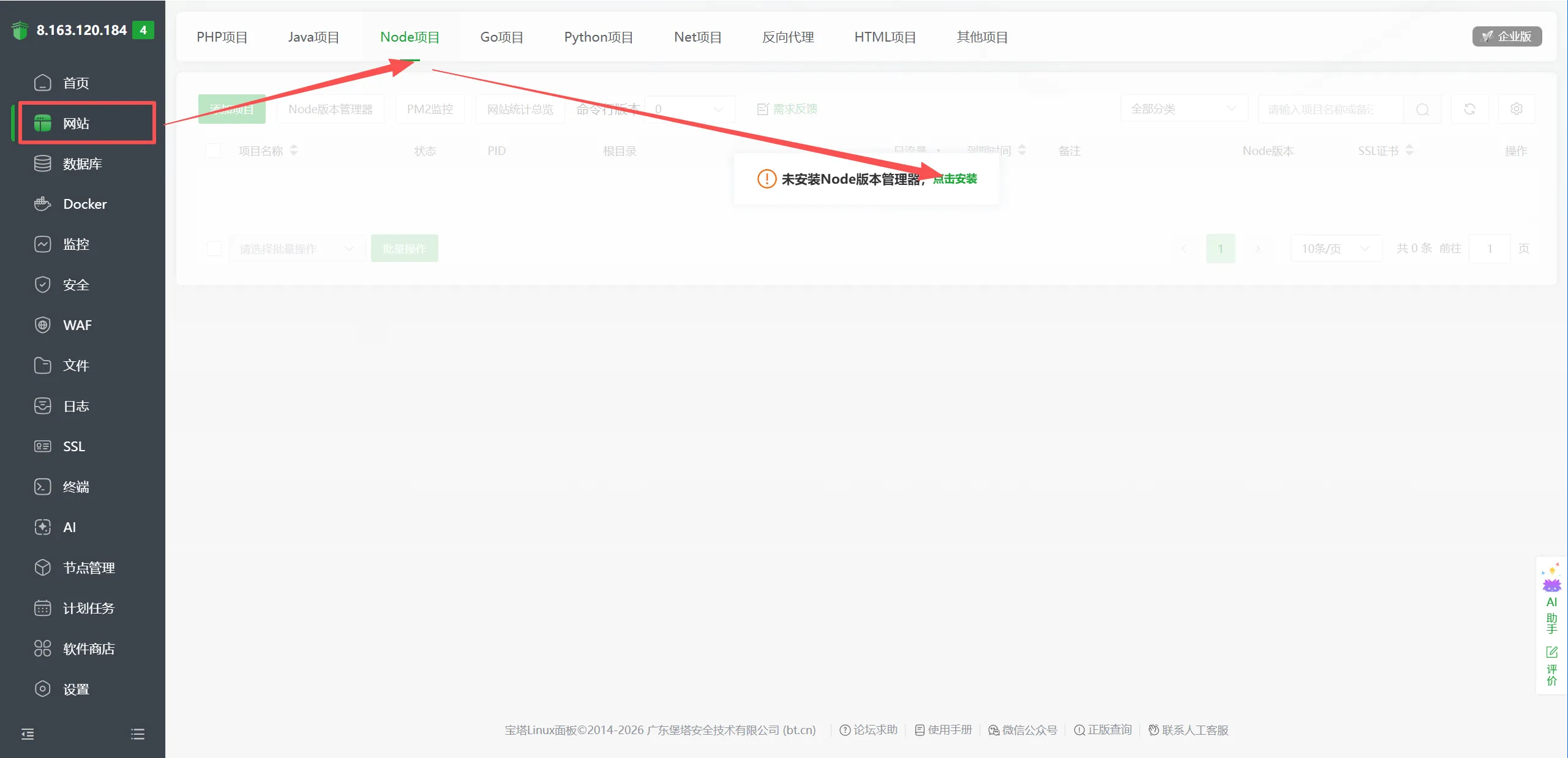Sort by SSL证书 column
This screenshot has height=758, width=1568.
click(1409, 151)
